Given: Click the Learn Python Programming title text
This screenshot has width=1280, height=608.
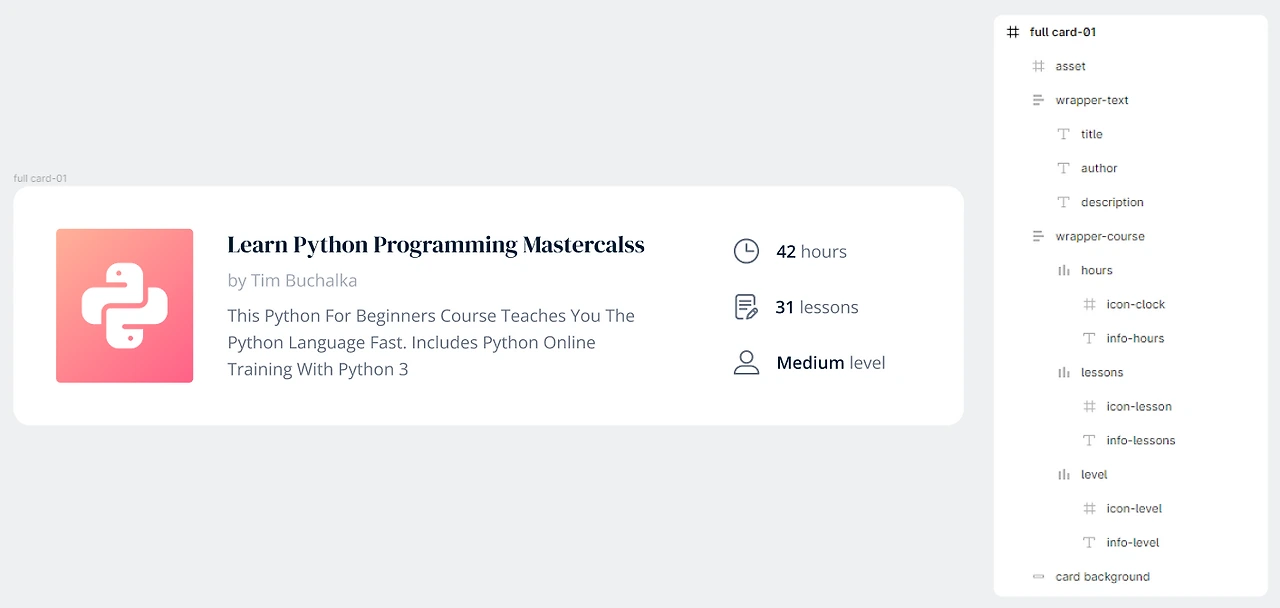Looking at the screenshot, I should click(436, 245).
